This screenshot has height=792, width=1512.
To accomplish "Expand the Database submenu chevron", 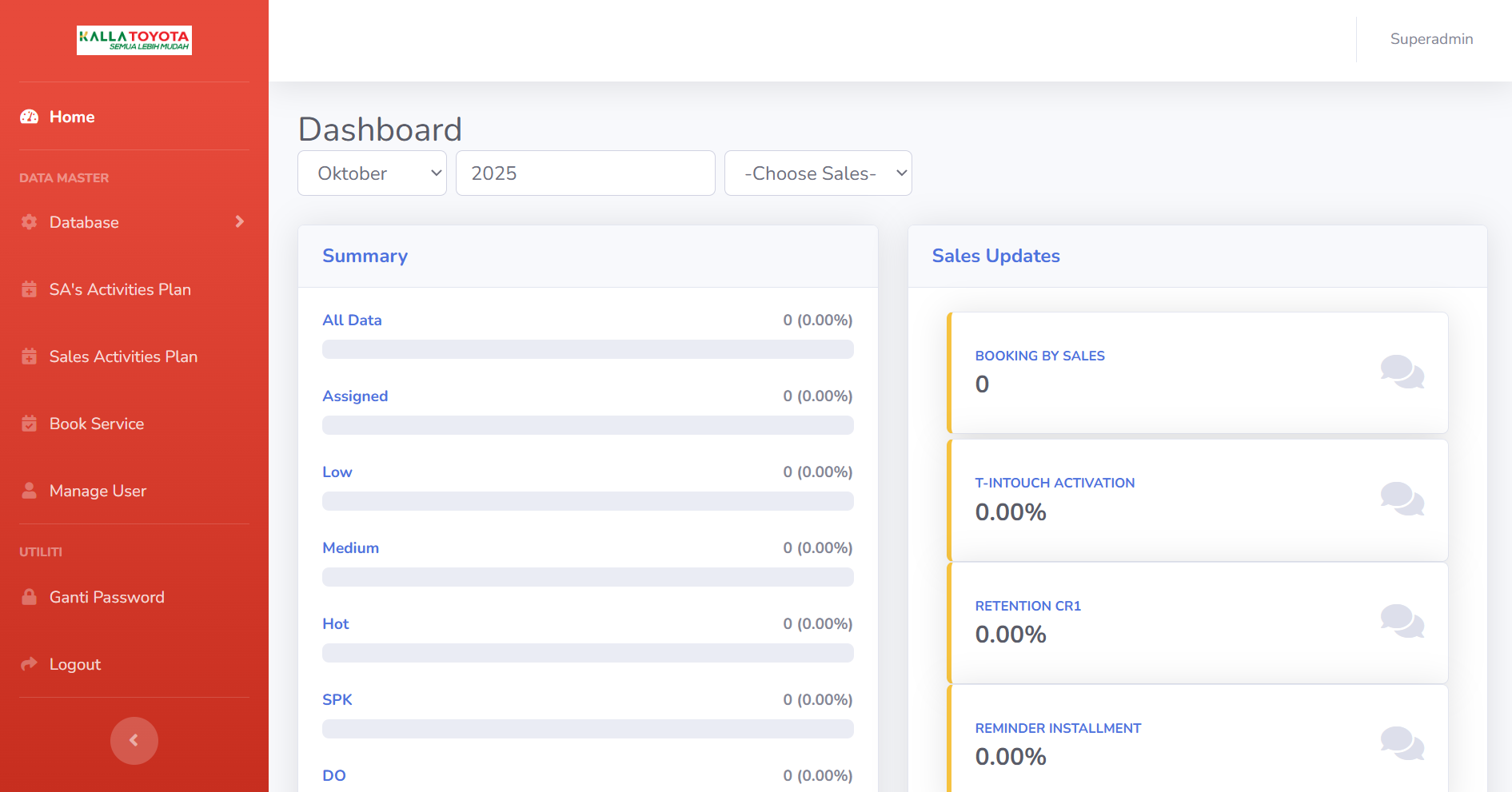I will click(x=239, y=222).
